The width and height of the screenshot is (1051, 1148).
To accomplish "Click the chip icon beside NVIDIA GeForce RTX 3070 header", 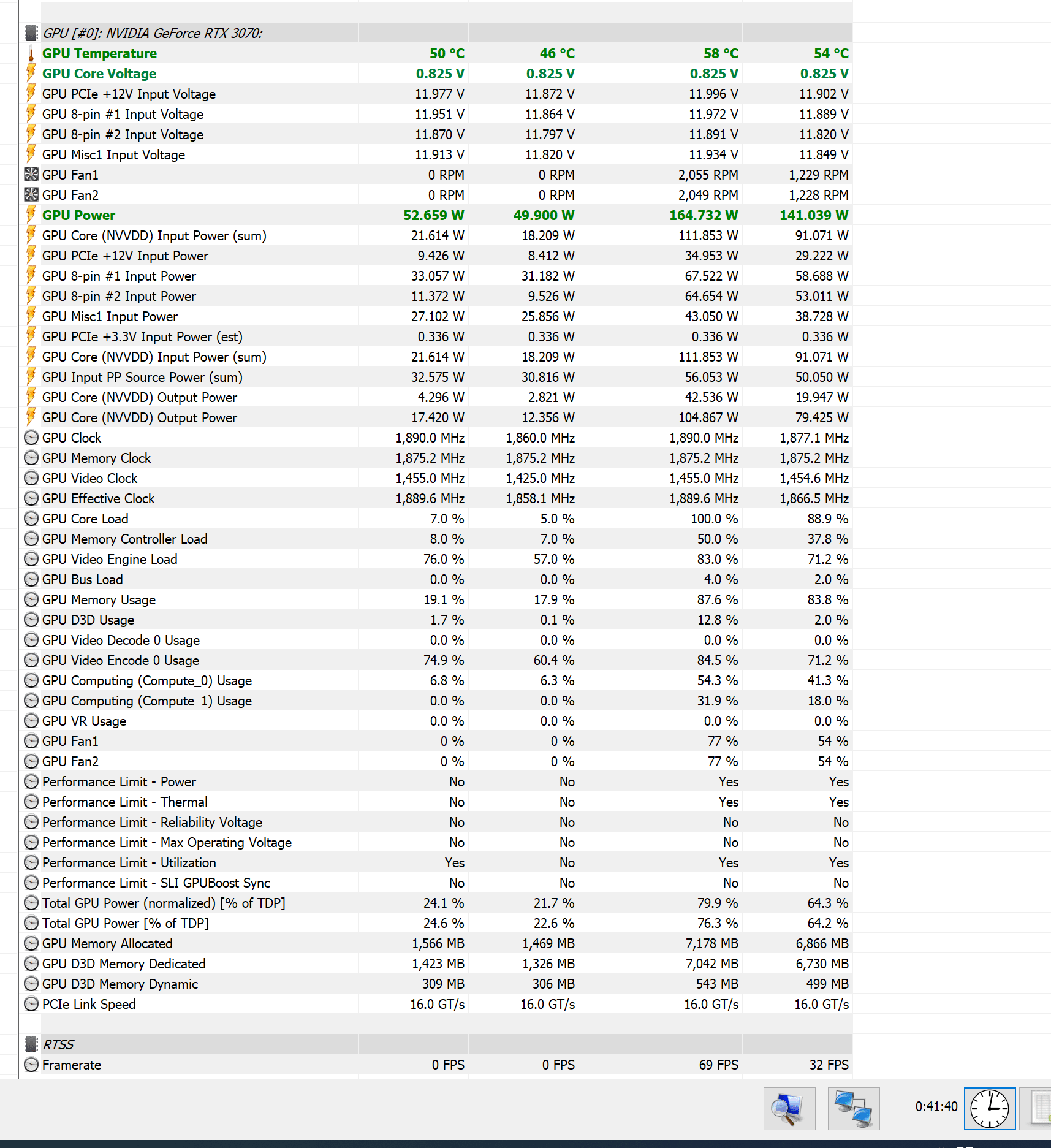I will (x=31, y=33).
